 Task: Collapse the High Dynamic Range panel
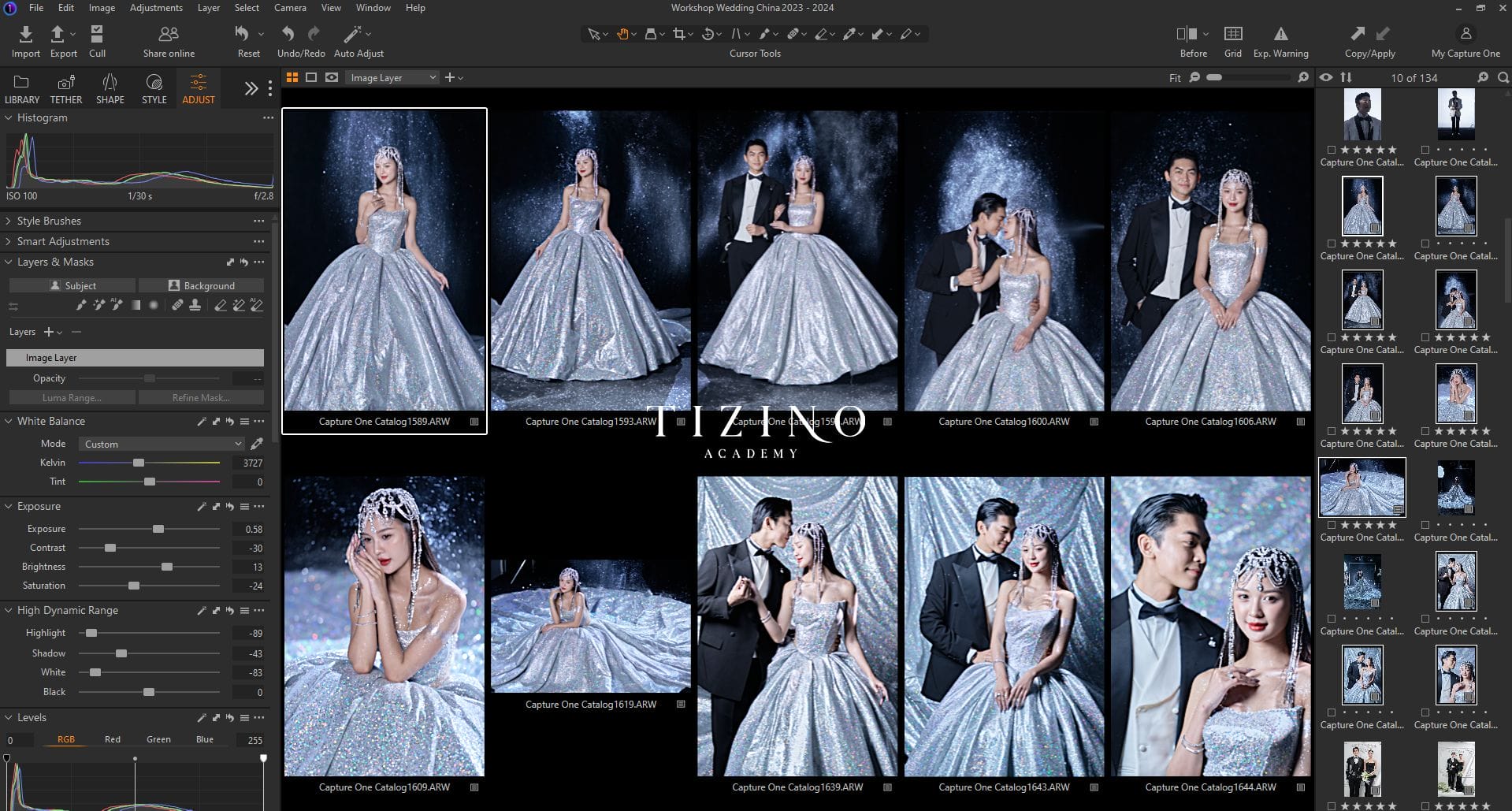[9, 610]
